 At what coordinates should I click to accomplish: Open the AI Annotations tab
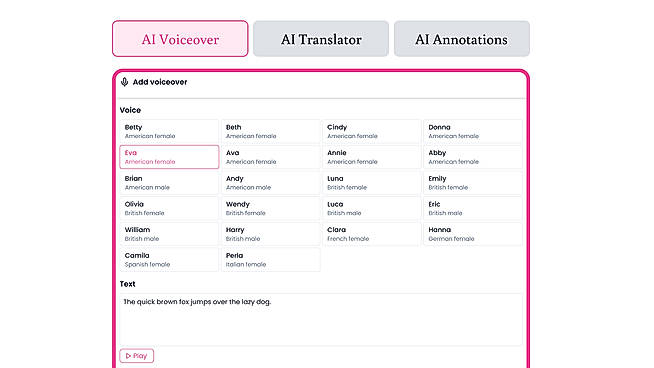coord(462,39)
